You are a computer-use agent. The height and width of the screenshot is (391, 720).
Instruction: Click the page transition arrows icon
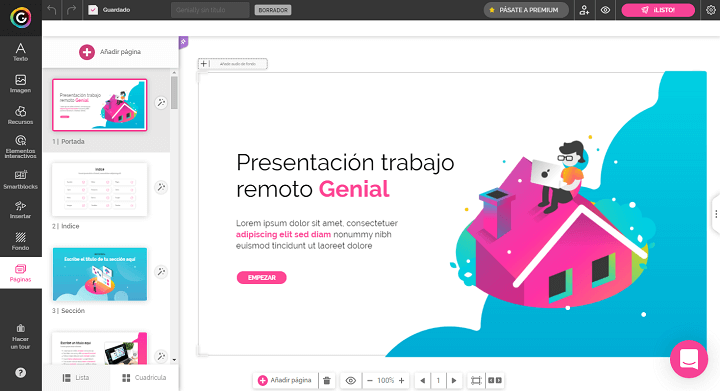click(495, 380)
